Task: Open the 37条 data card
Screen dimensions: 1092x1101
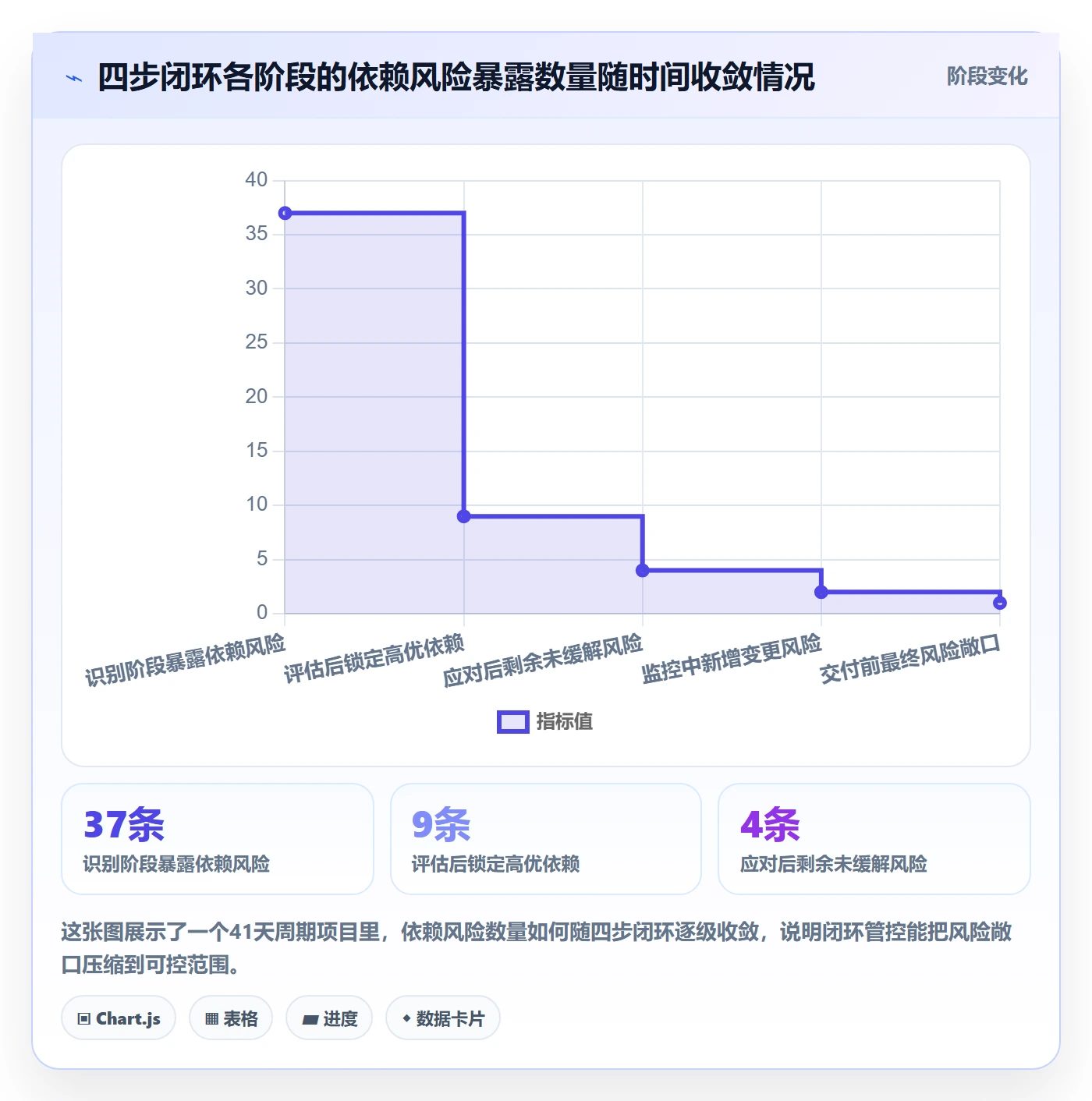Action: 218,839
